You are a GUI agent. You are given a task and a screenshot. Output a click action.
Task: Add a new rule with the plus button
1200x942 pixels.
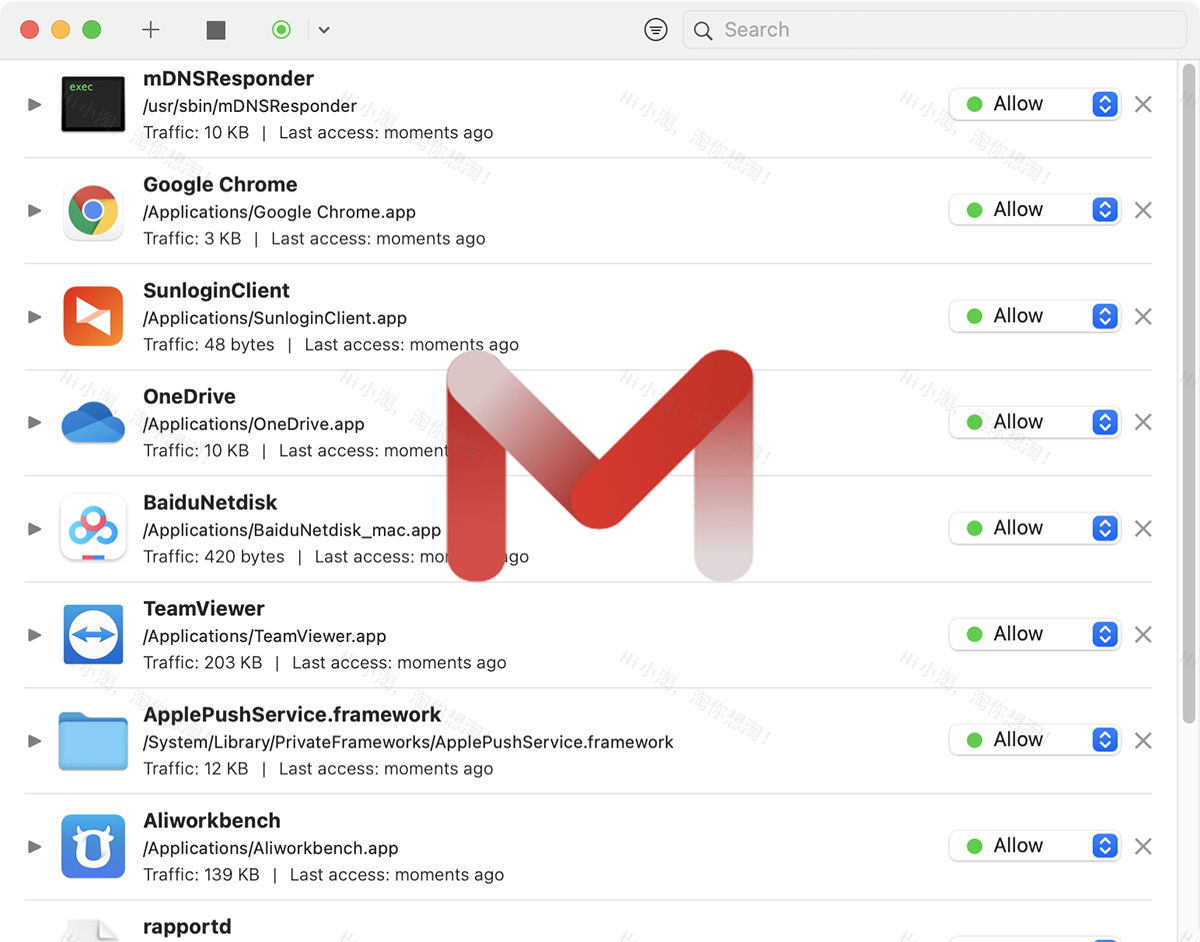(150, 29)
